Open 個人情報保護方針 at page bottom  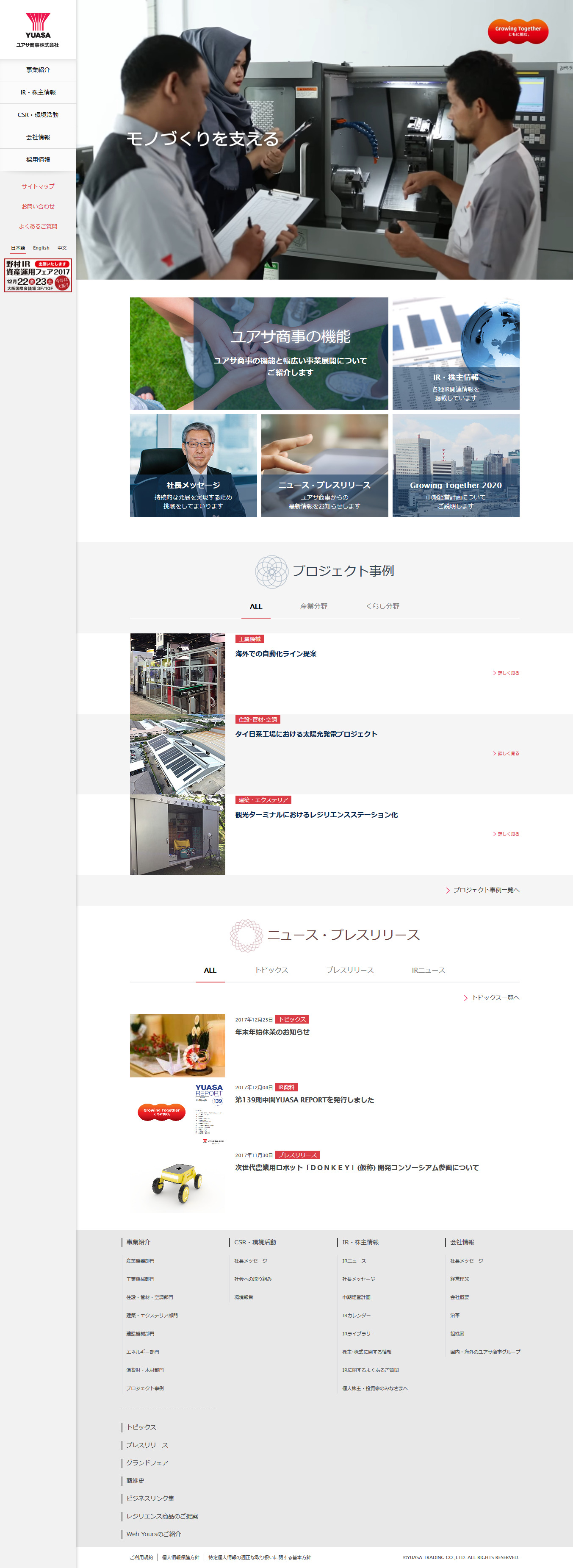point(181,1557)
